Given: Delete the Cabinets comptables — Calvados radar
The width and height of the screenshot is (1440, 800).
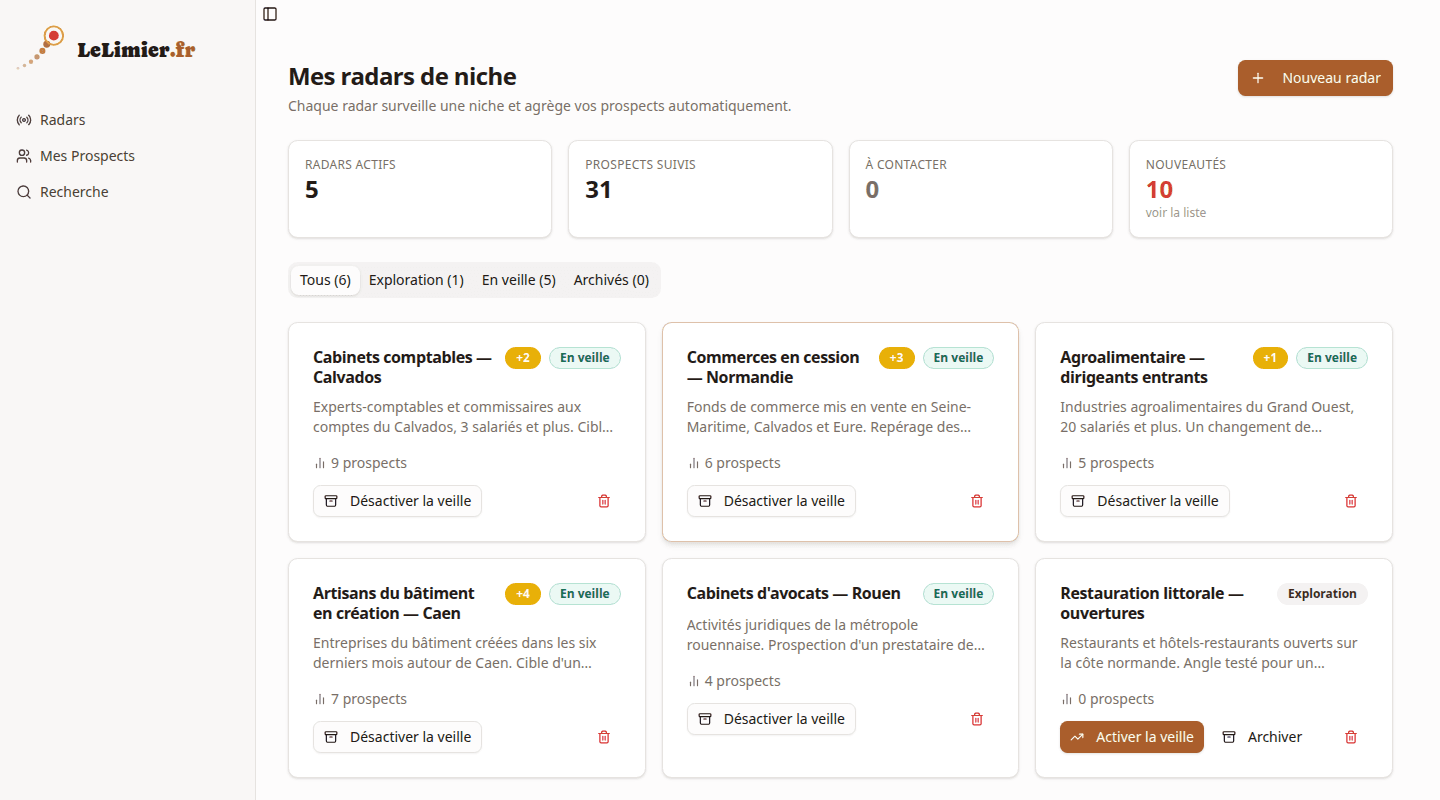Looking at the screenshot, I should point(604,501).
